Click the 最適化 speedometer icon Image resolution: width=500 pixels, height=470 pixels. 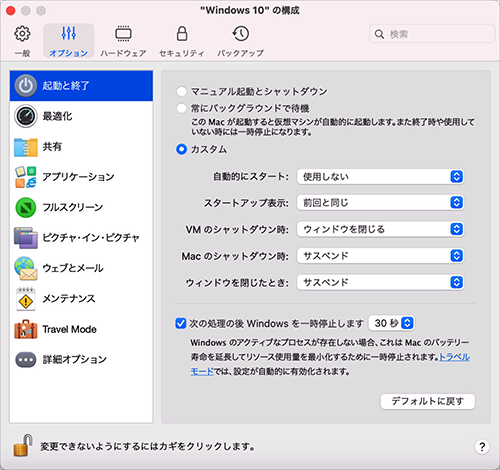pyautogui.click(x=26, y=116)
